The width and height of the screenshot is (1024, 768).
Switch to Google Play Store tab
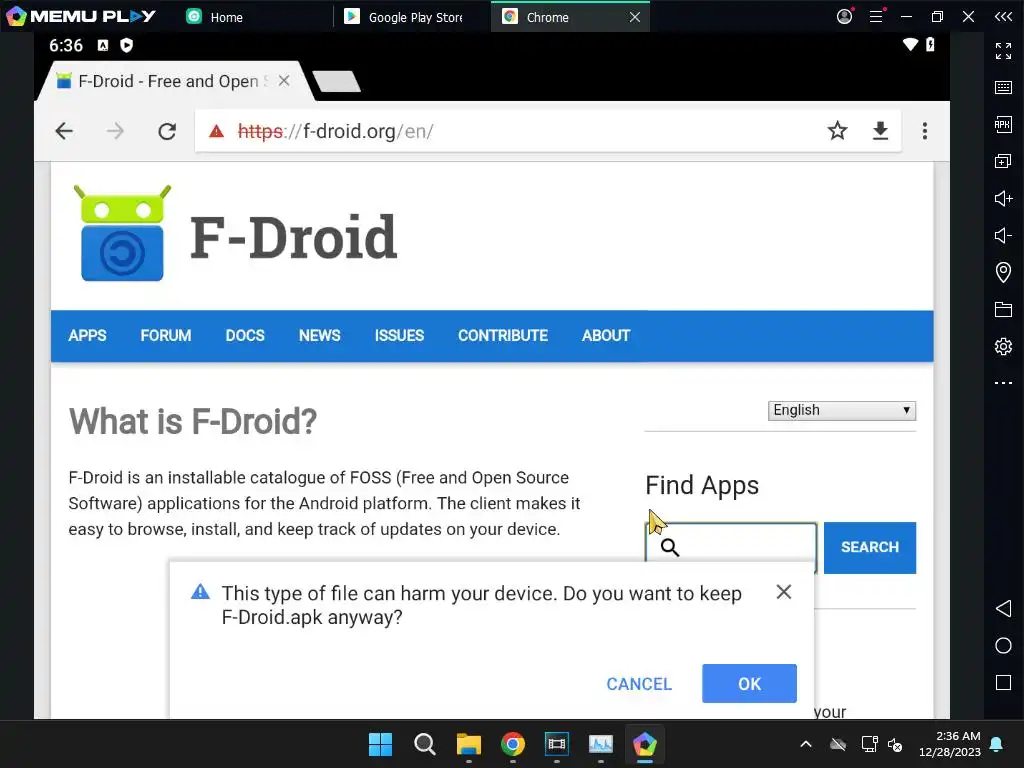[404, 17]
